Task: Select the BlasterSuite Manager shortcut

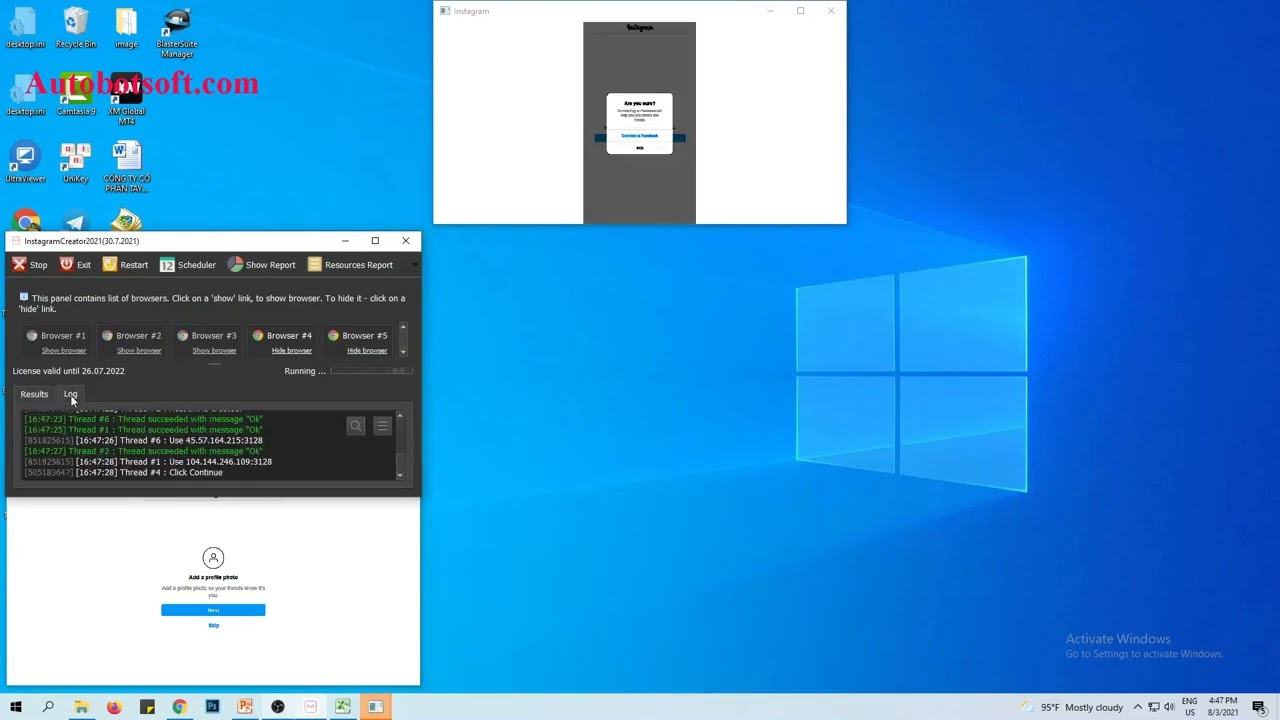Action: pos(177,33)
